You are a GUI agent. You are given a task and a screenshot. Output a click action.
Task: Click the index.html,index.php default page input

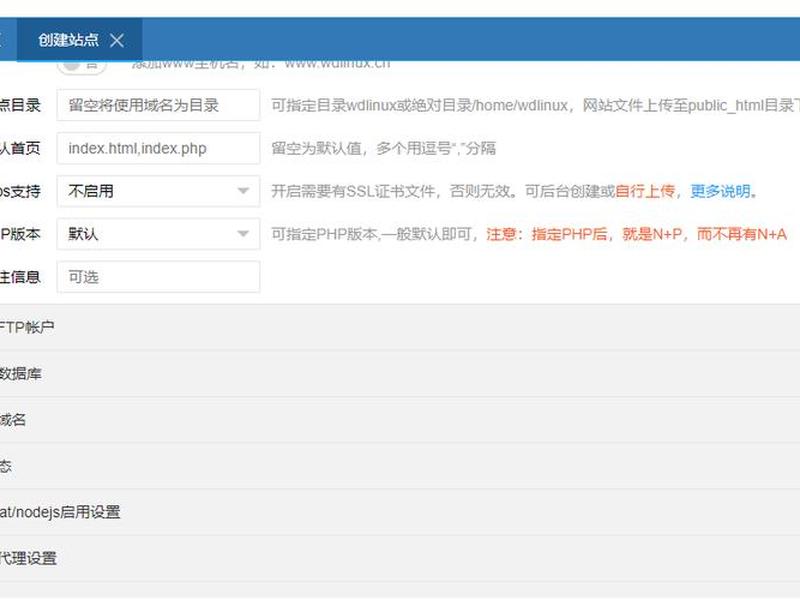[158, 148]
